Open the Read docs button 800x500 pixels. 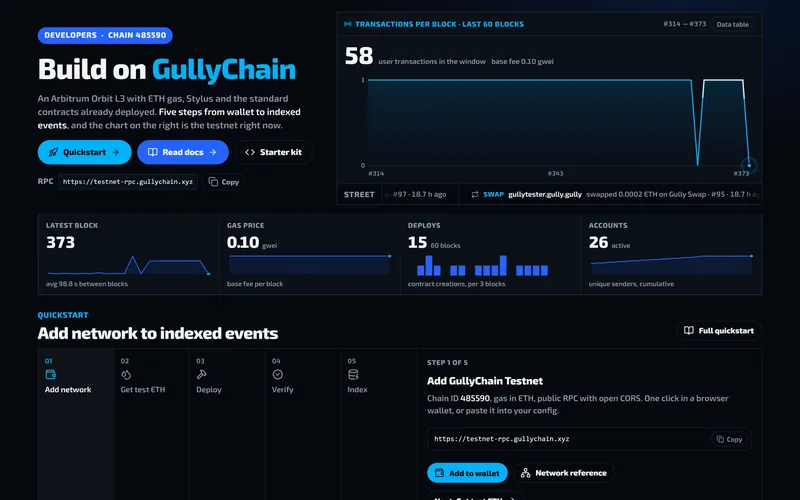click(183, 152)
